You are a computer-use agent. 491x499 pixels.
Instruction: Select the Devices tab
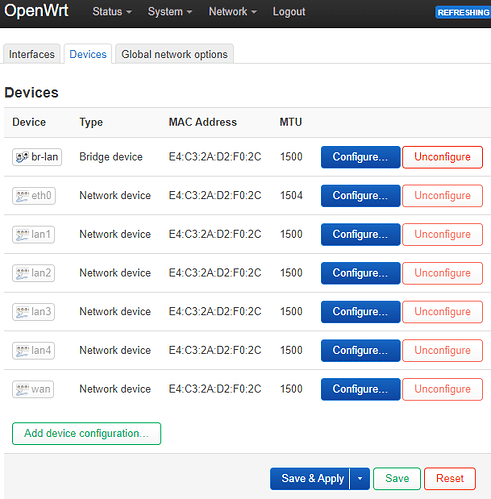[88, 54]
